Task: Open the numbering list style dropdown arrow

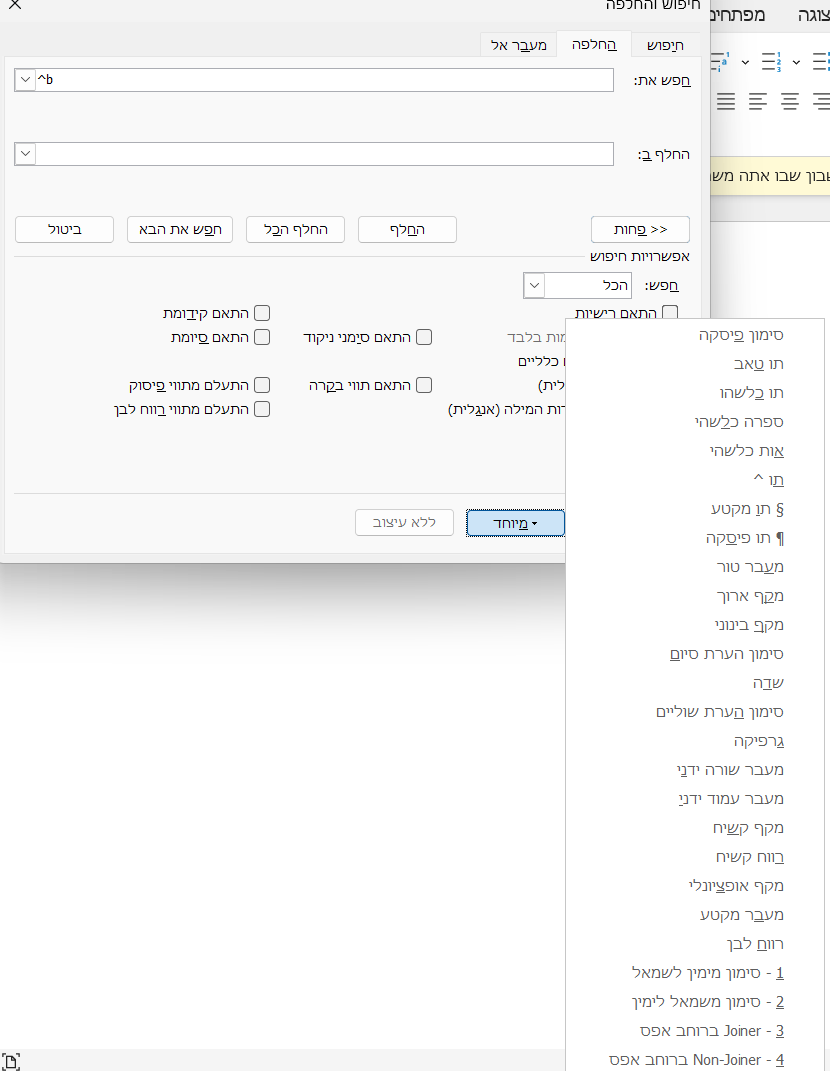Action: 796,62
